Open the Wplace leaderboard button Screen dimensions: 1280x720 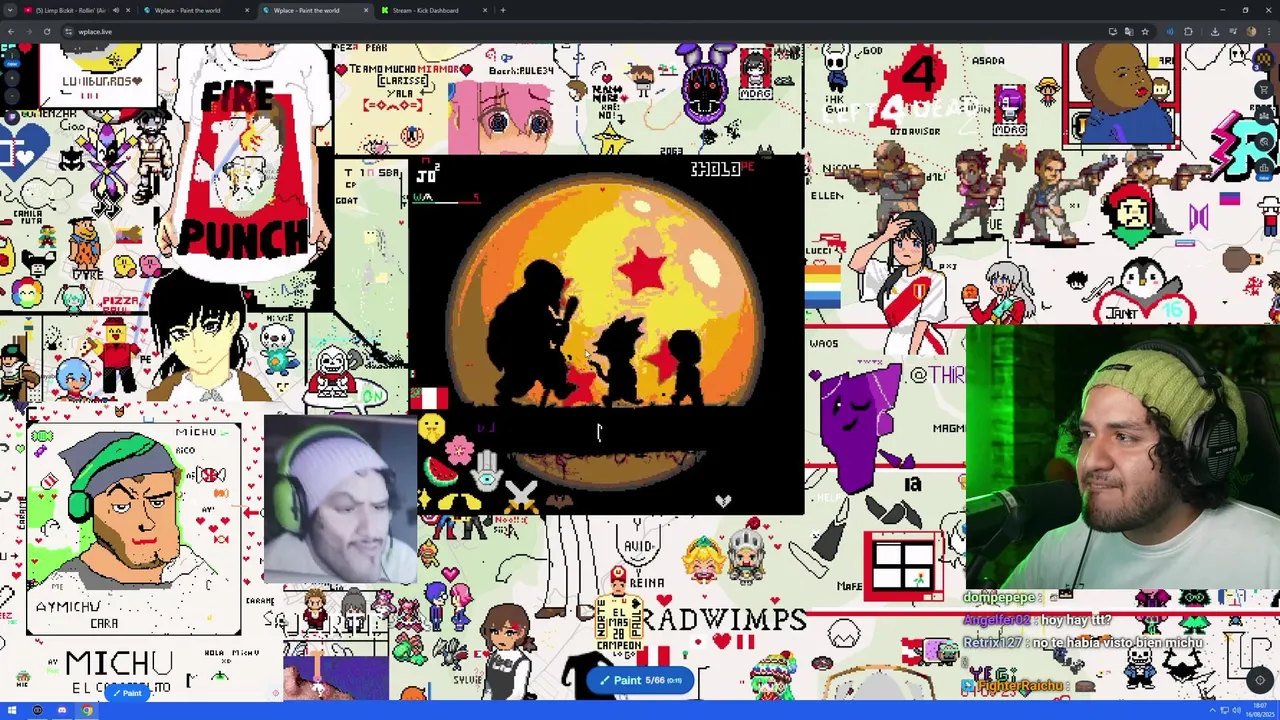pos(1264,167)
